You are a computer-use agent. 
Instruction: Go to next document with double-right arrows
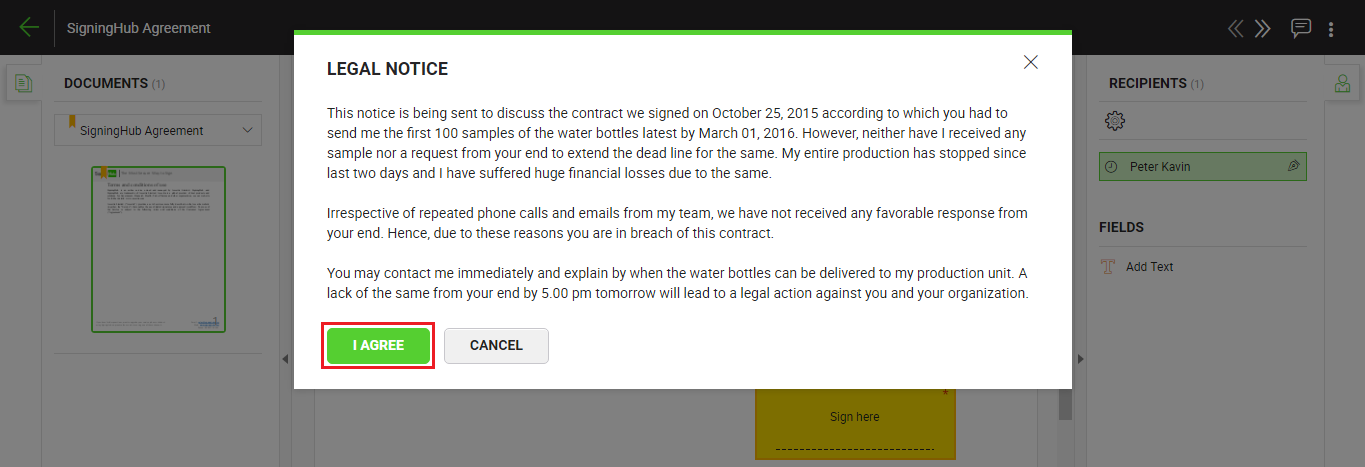click(1263, 28)
